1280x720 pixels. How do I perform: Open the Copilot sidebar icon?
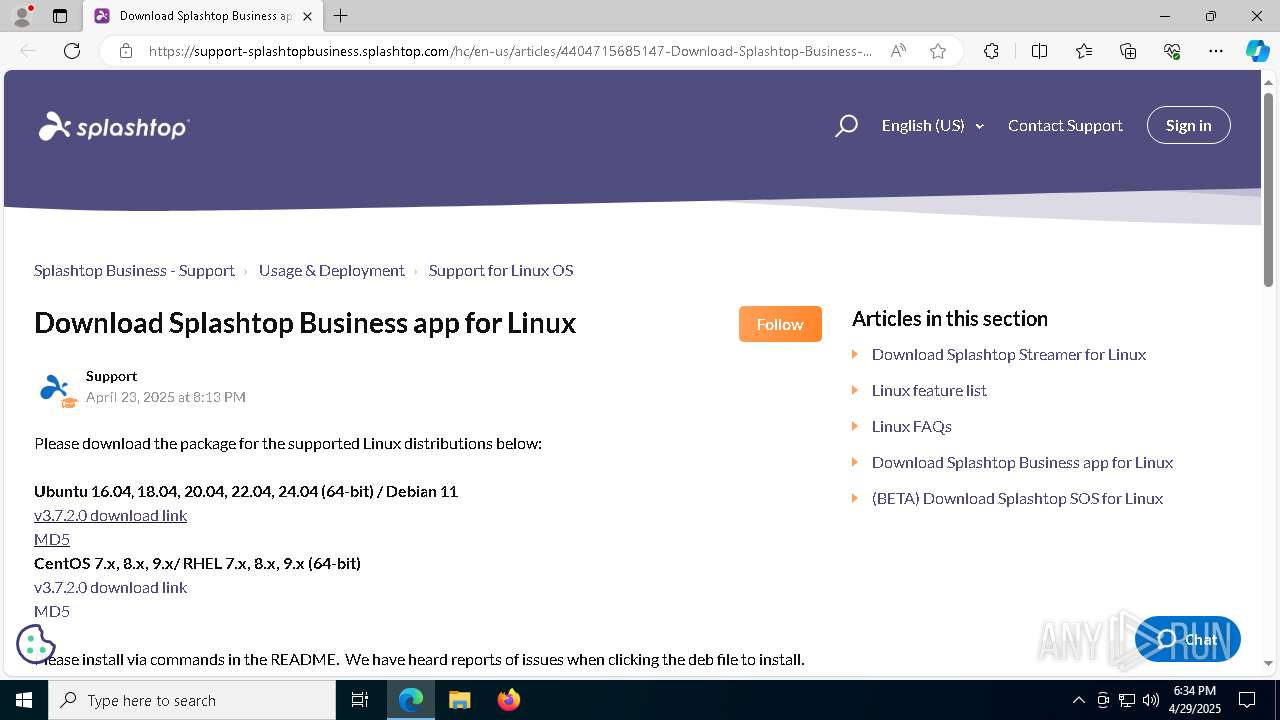tap(1257, 51)
